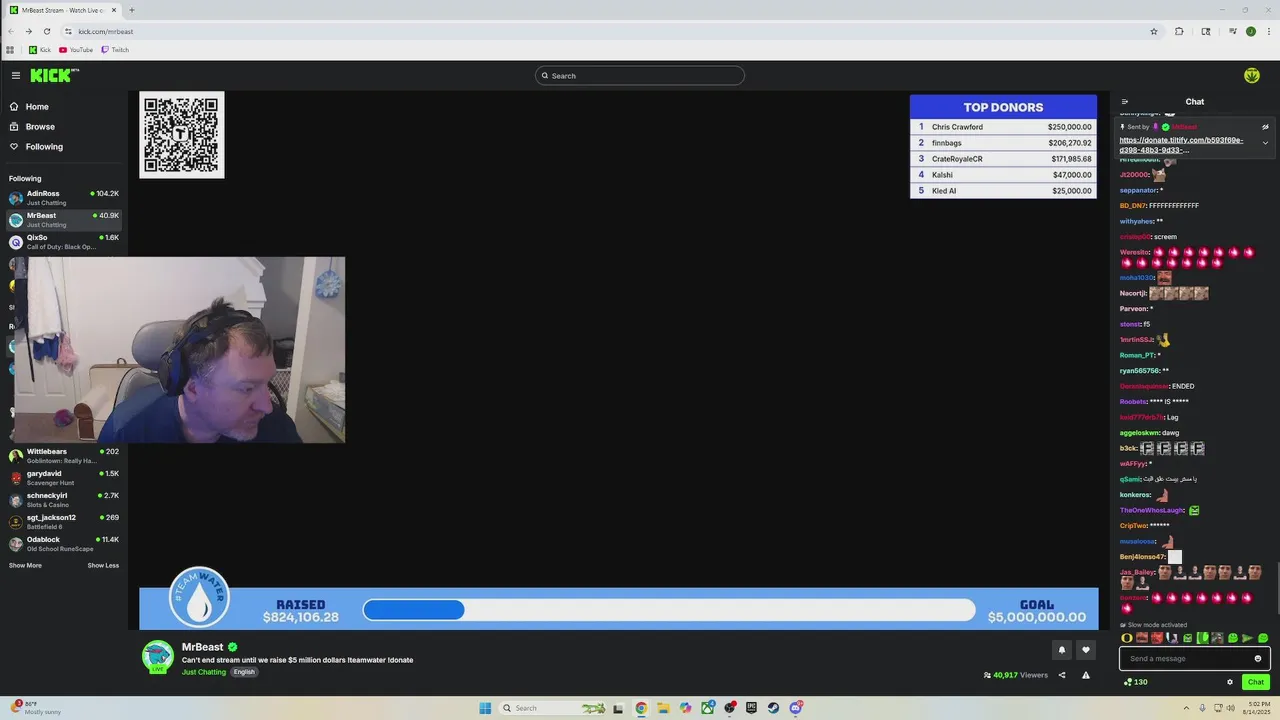This screenshot has height=720, width=1280.
Task: Select the green play-arrow emote
Action: pyautogui.click(x=1247, y=638)
